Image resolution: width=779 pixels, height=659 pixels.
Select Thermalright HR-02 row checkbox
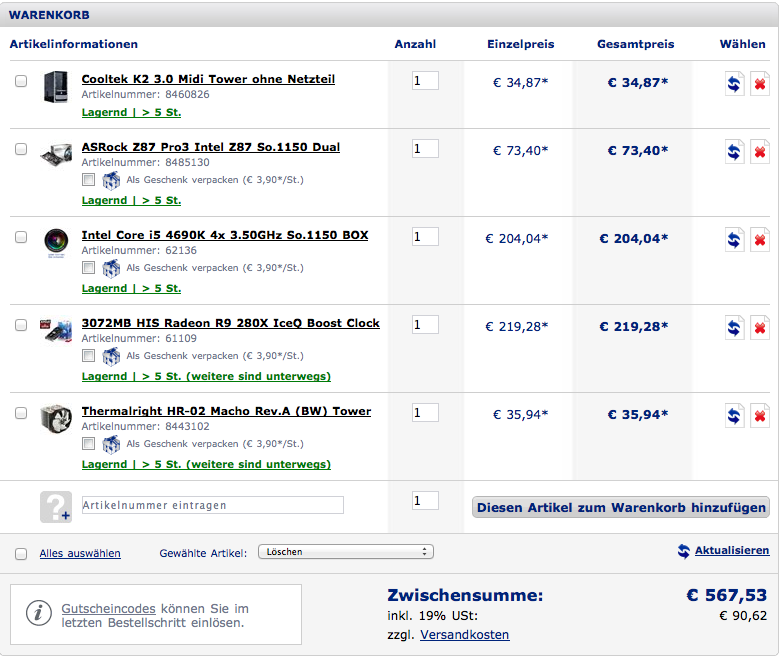tap(21, 413)
